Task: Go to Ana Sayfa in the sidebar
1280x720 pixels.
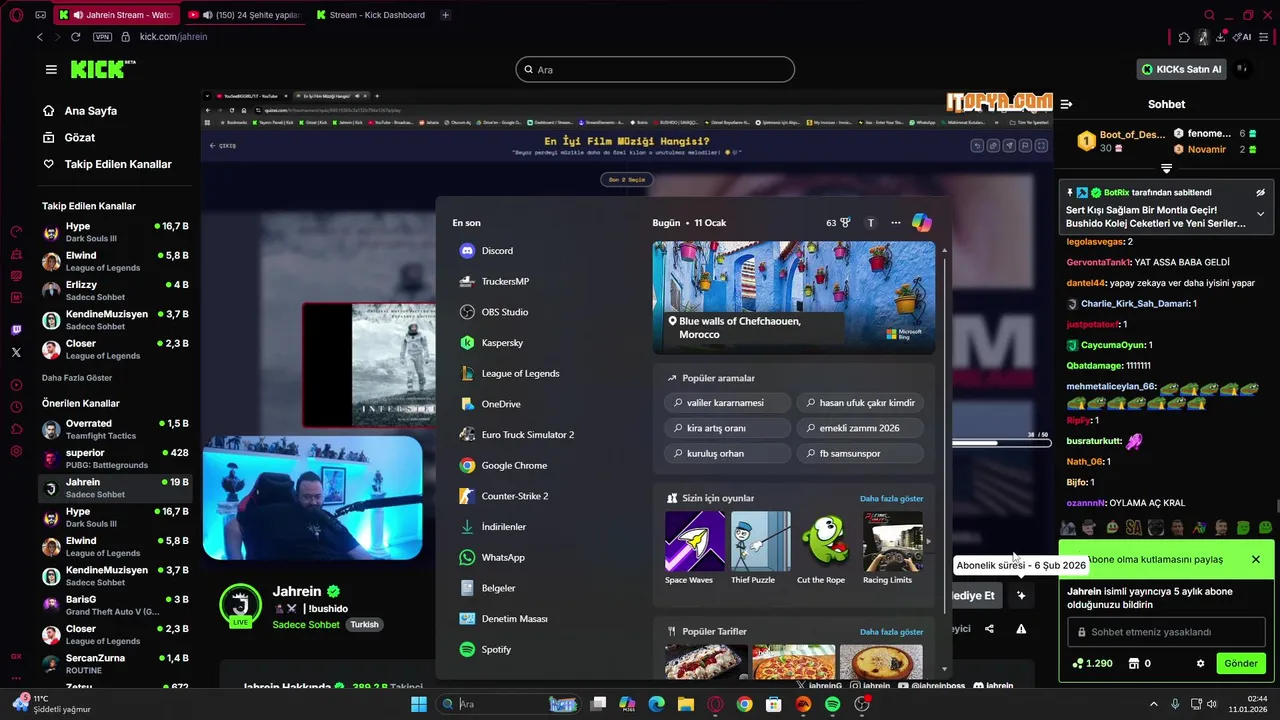Action: pos(91,111)
